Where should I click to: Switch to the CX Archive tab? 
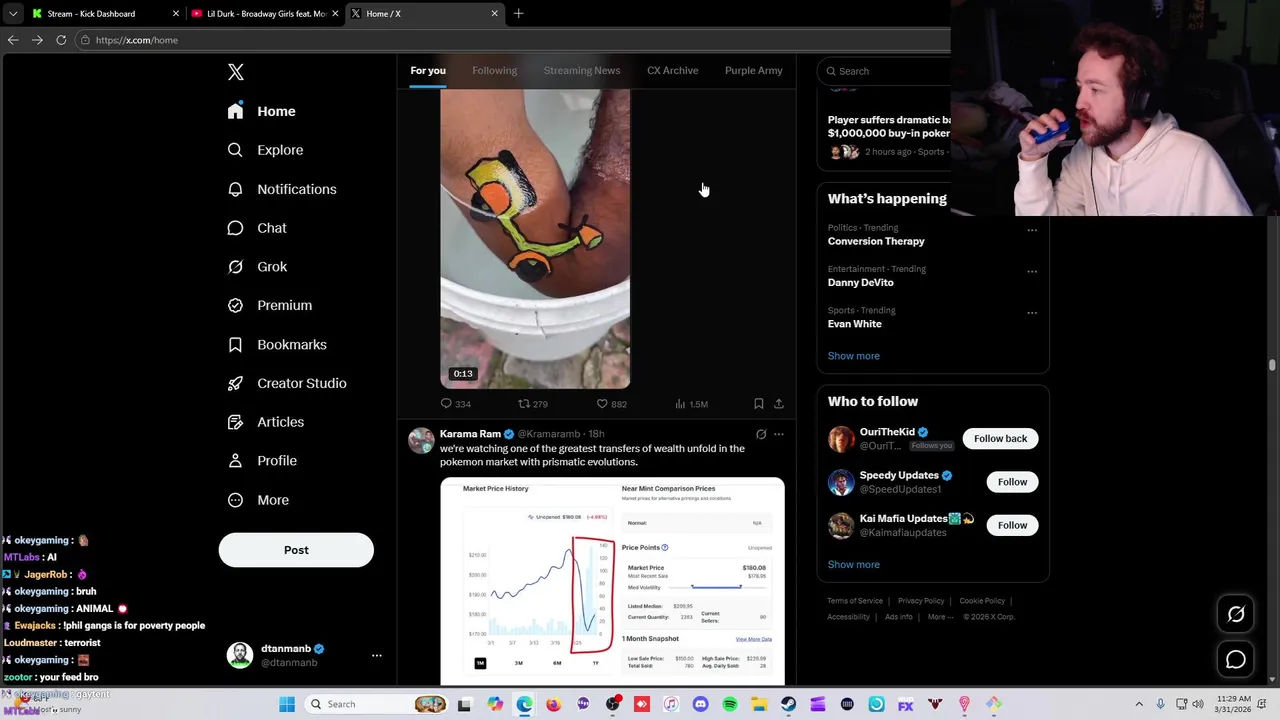[673, 70]
